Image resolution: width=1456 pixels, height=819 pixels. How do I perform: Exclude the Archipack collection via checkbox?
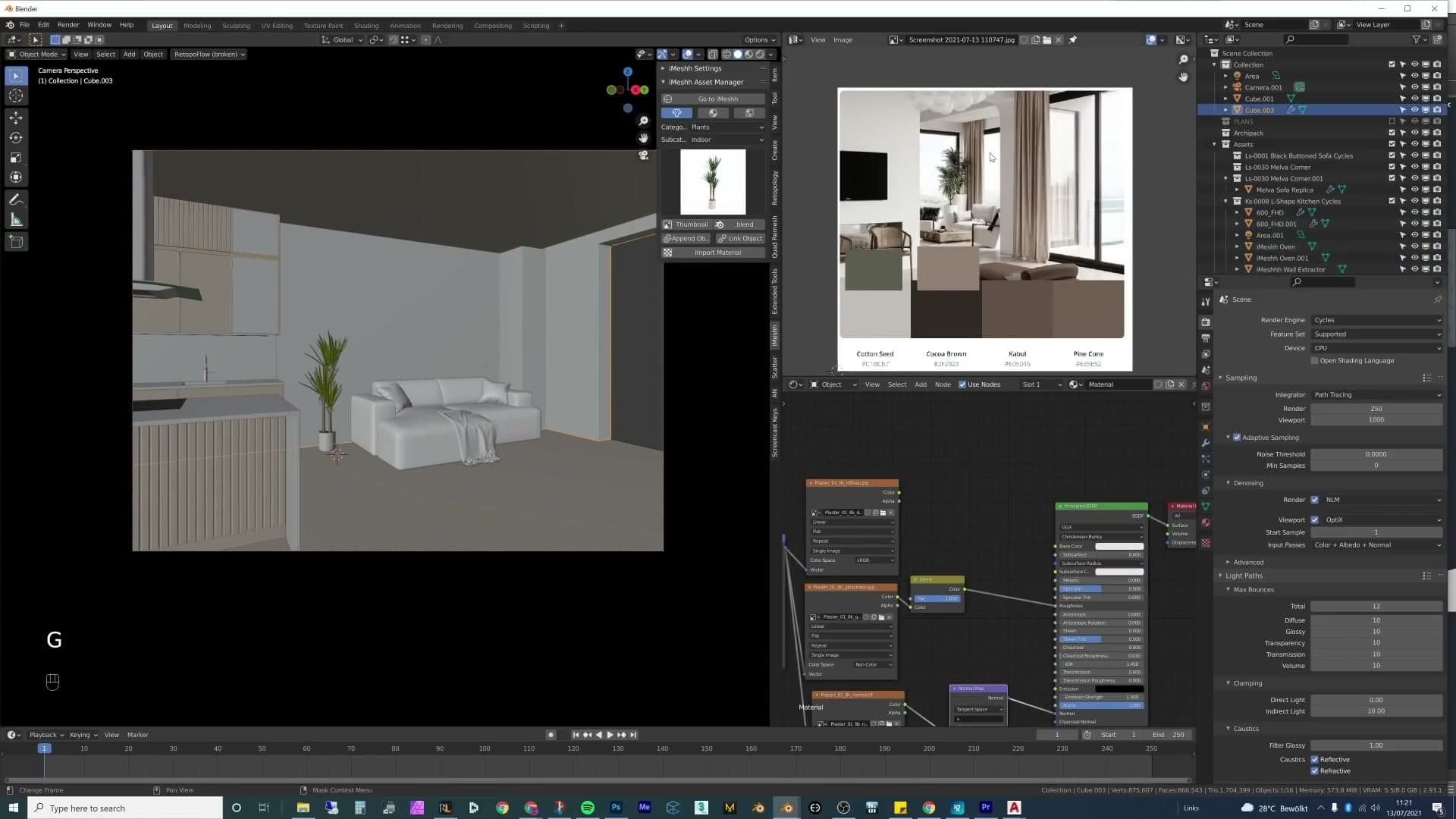[x=1392, y=133]
